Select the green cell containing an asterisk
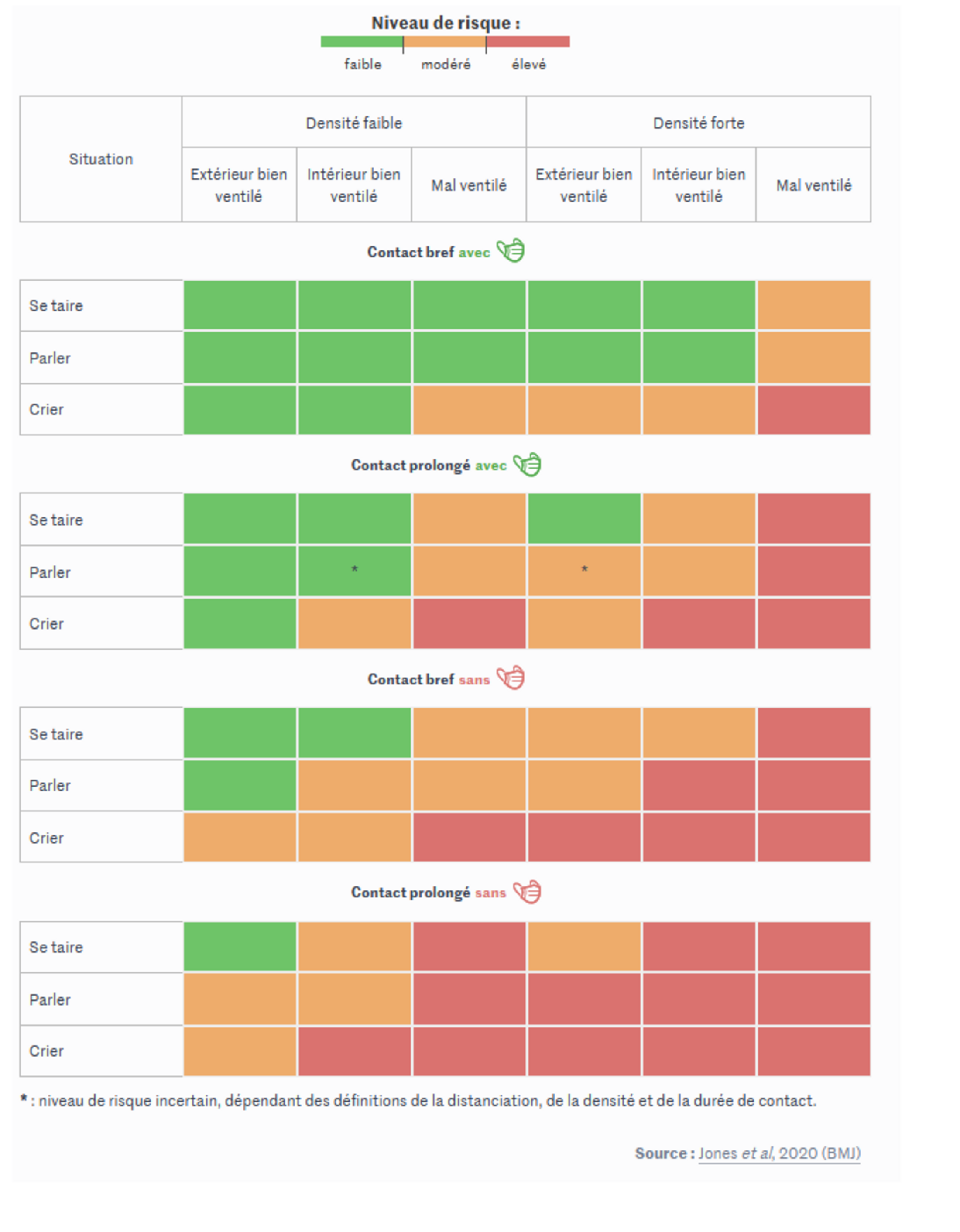The height and width of the screenshot is (1232, 960). tap(354, 571)
